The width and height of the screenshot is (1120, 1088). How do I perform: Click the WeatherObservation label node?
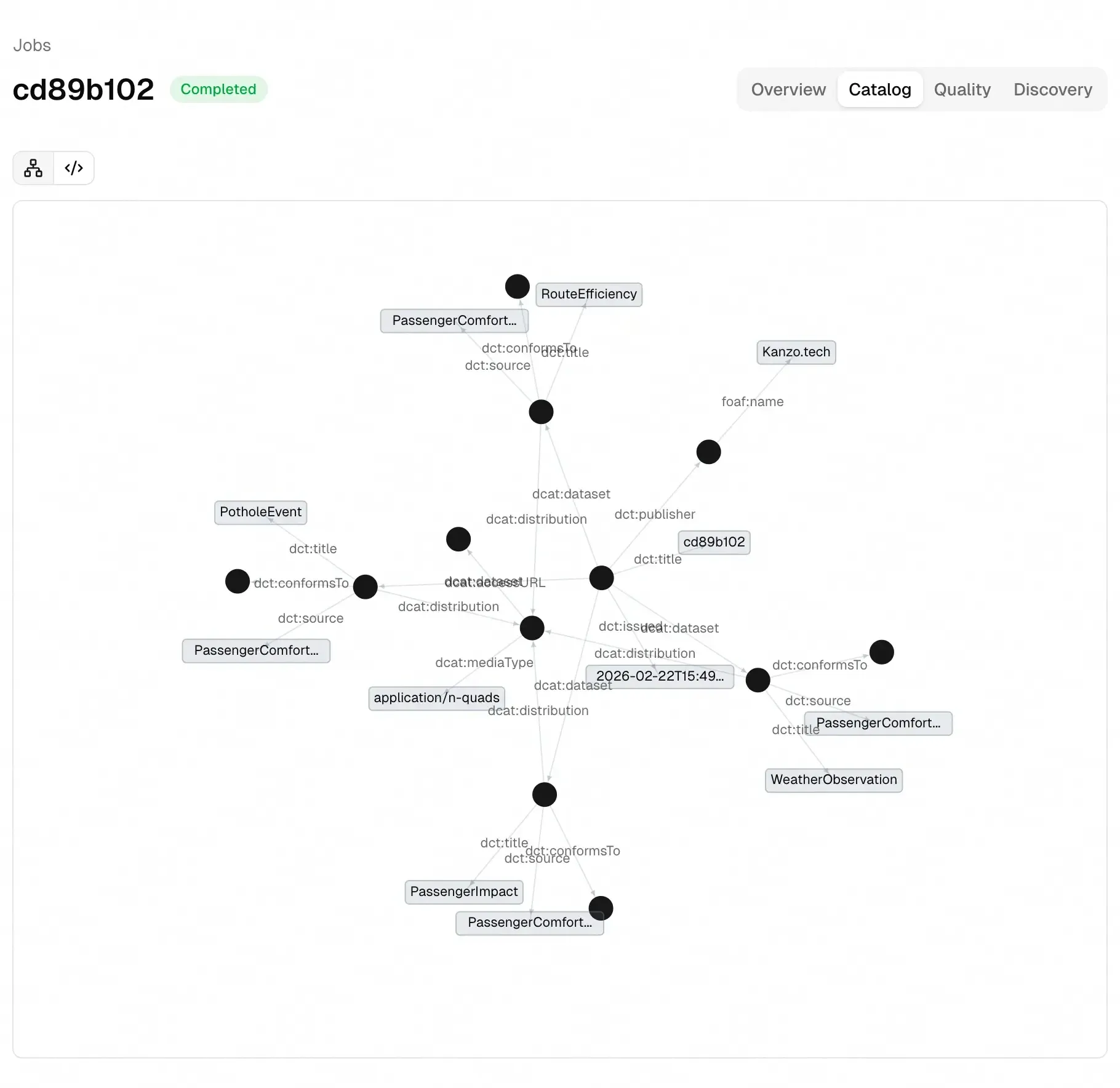point(833,780)
